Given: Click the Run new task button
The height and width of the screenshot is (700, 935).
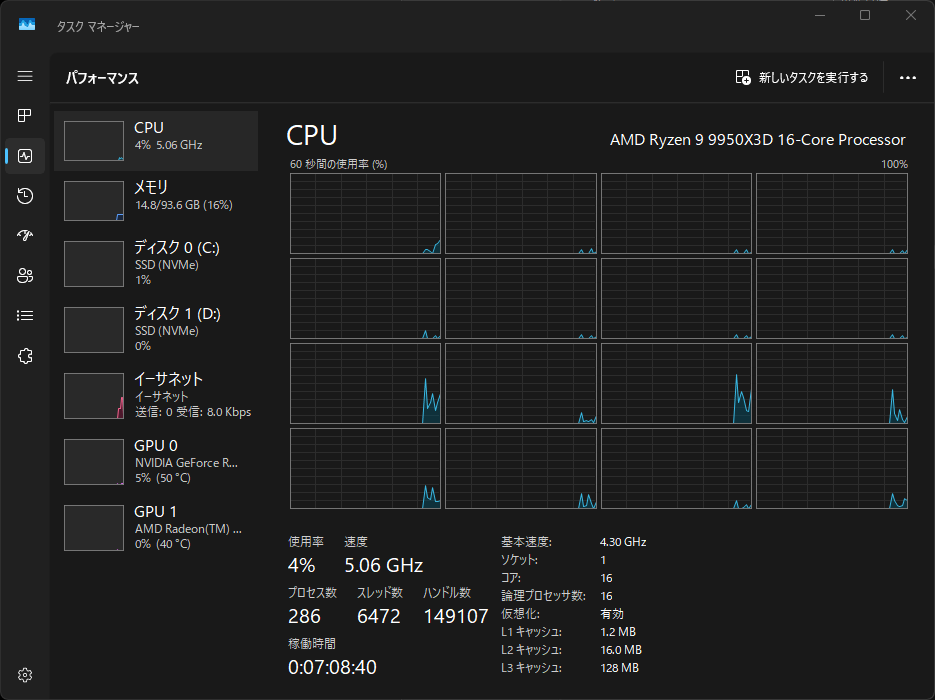Looking at the screenshot, I should tap(802, 78).
